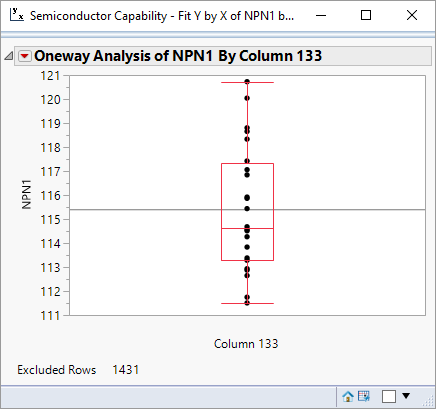The height and width of the screenshot is (409, 436).
Task: Click the y-axis value 120
Action: coord(50,100)
